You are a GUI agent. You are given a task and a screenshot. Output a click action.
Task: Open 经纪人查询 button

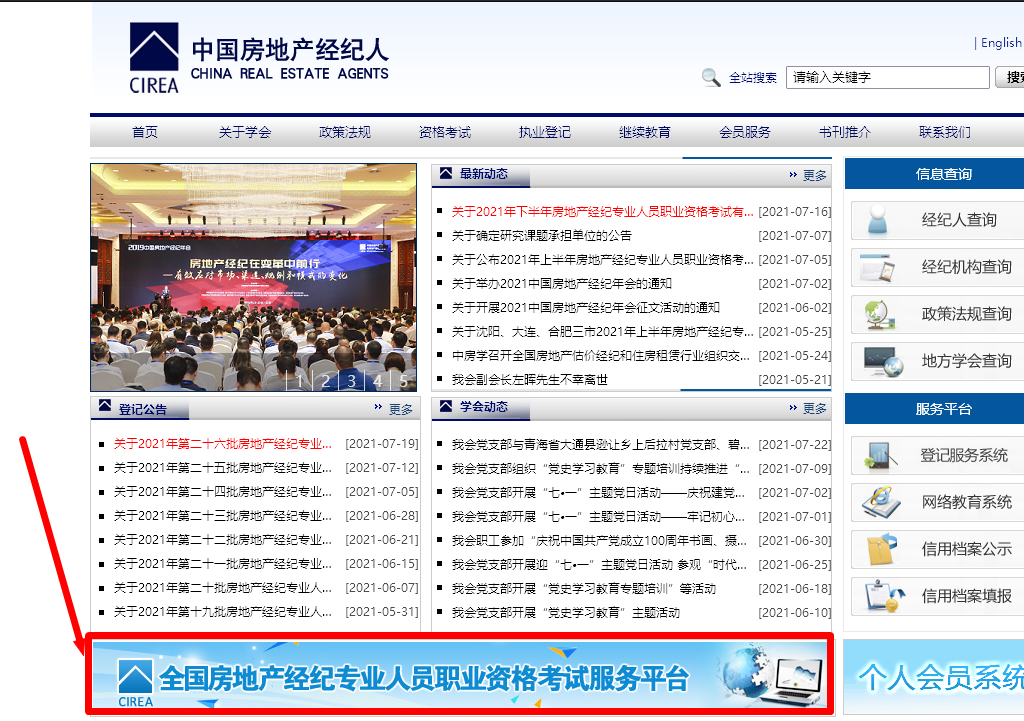coord(938,220)
